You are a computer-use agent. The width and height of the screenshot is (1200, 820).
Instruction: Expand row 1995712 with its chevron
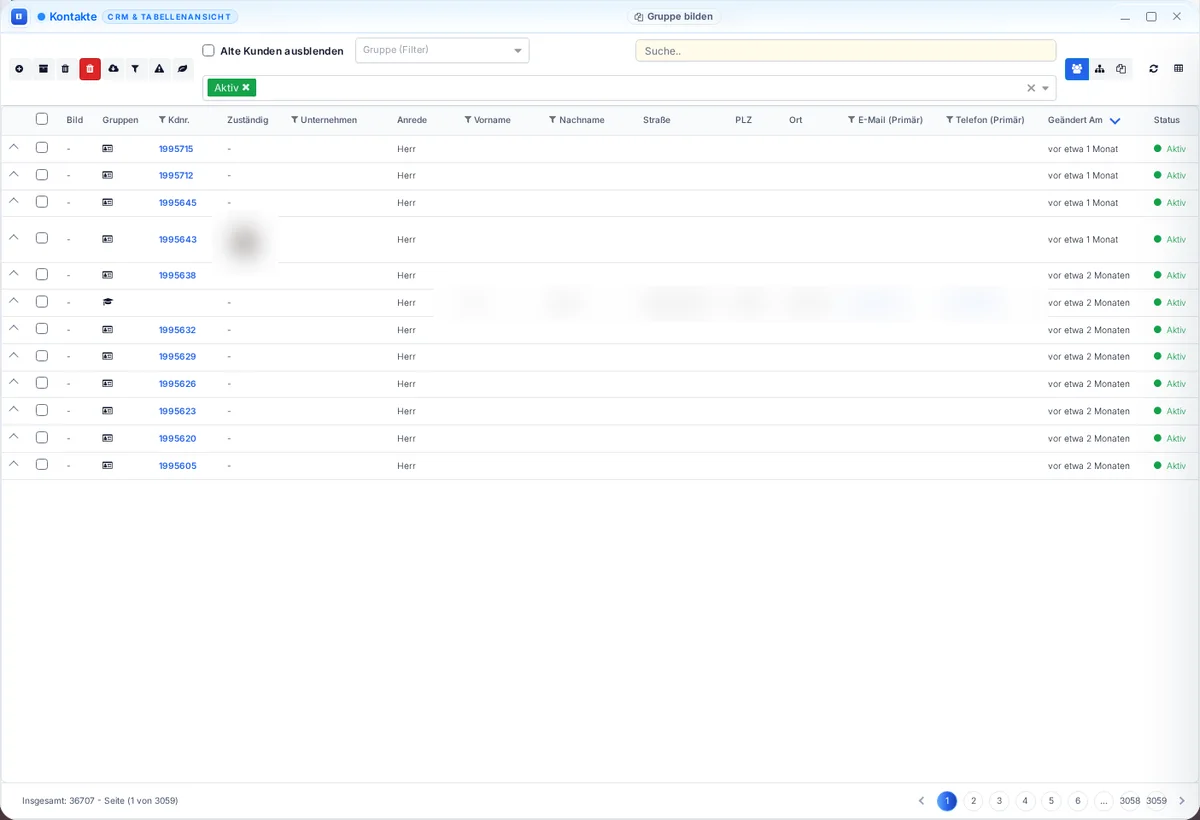tap(14, 174)
